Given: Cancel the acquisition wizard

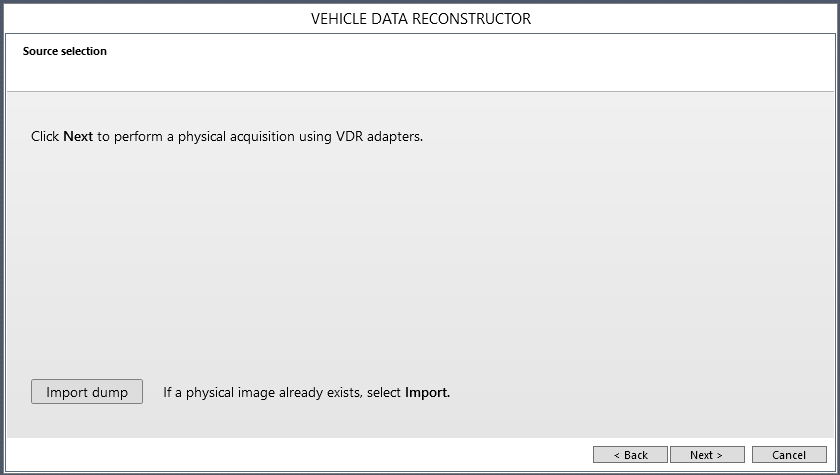Looking at the screenshot, I should 789,455.
